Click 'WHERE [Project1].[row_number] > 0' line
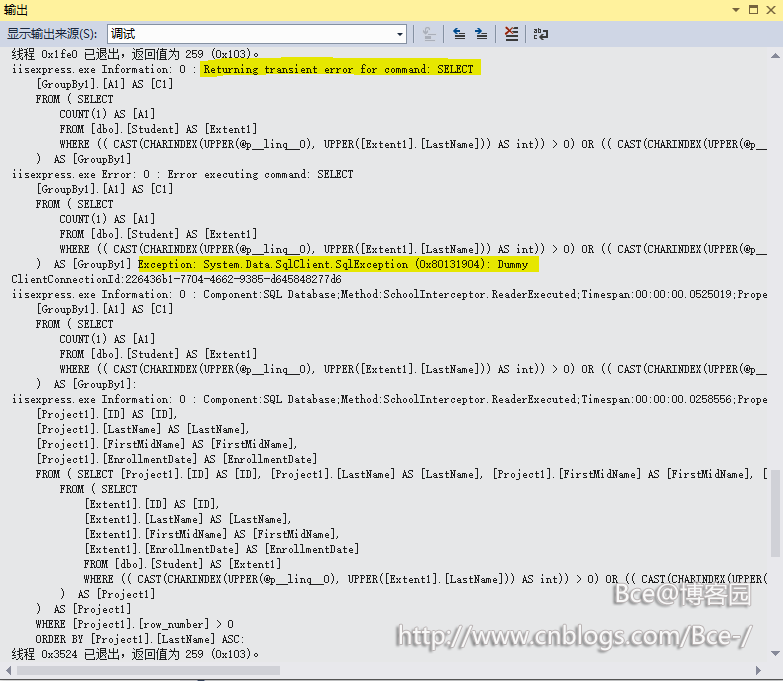 tap(134, 624)
